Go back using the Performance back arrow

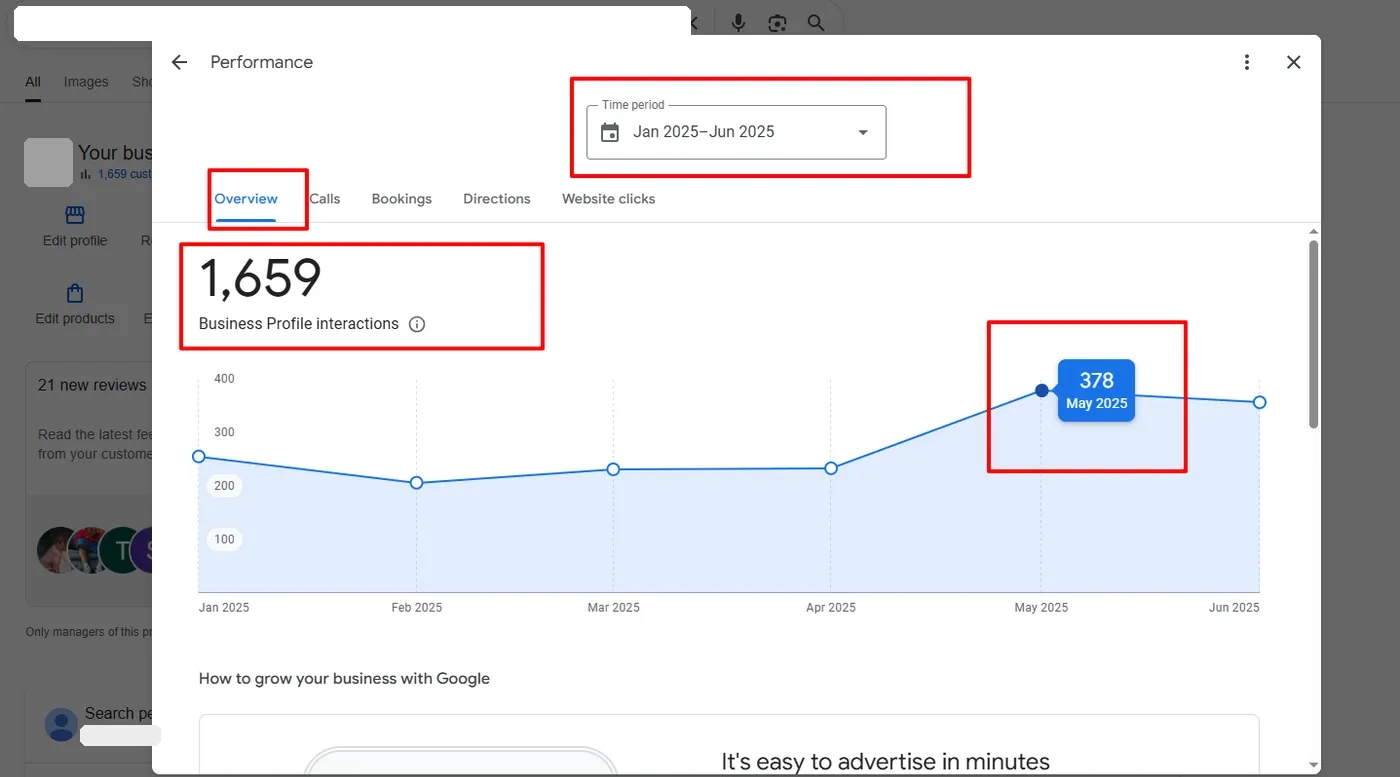[x=179, y=62]
